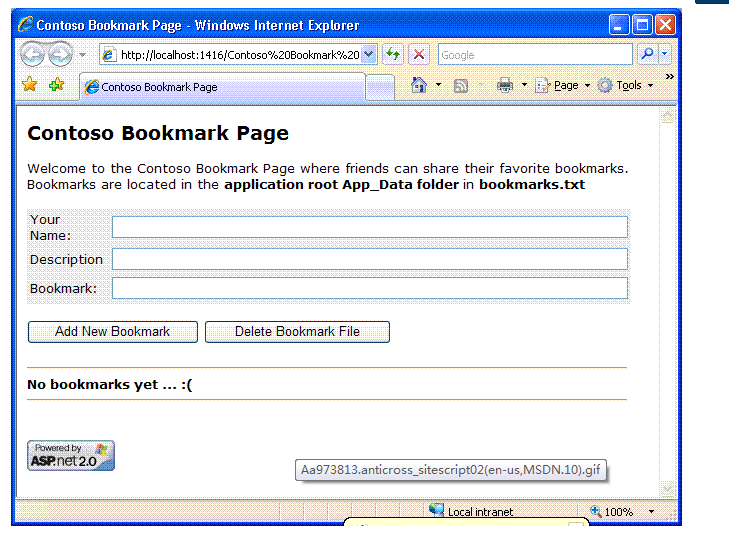Go back with the browser Back arrow
Viewport: 729px width, 534px height.
[32, 54]
